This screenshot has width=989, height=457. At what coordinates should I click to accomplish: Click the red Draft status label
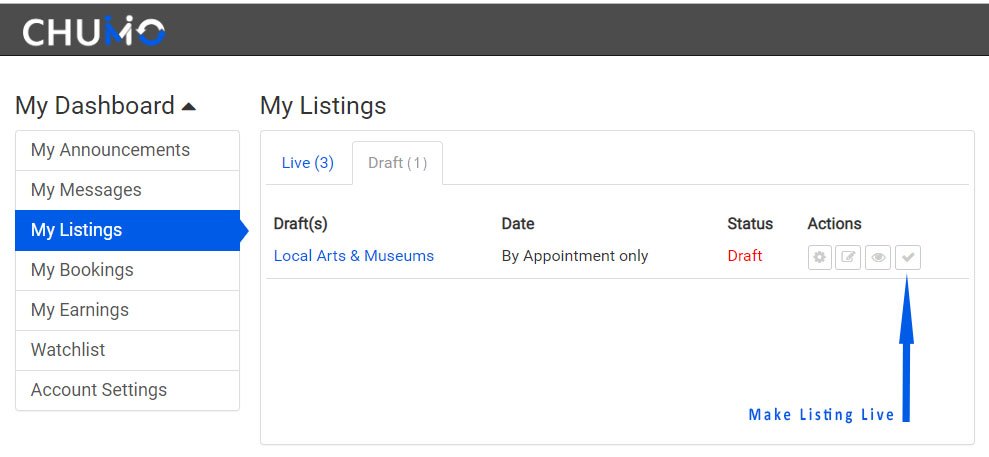pyautogui.click(x=745, y=256)
